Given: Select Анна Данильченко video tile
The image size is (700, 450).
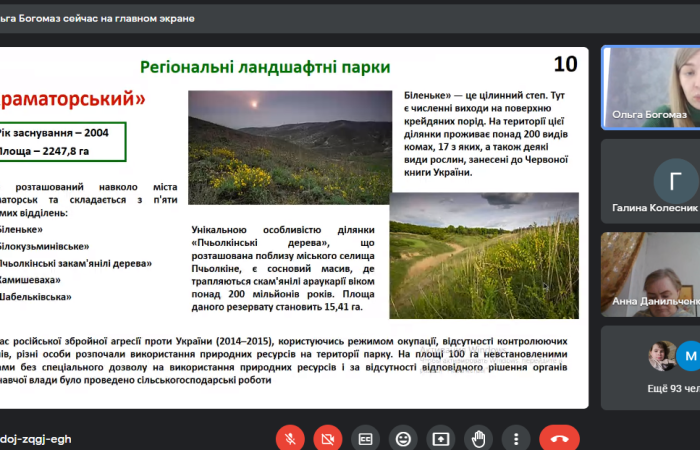Looking at the screenshot, I should (650, 274).
